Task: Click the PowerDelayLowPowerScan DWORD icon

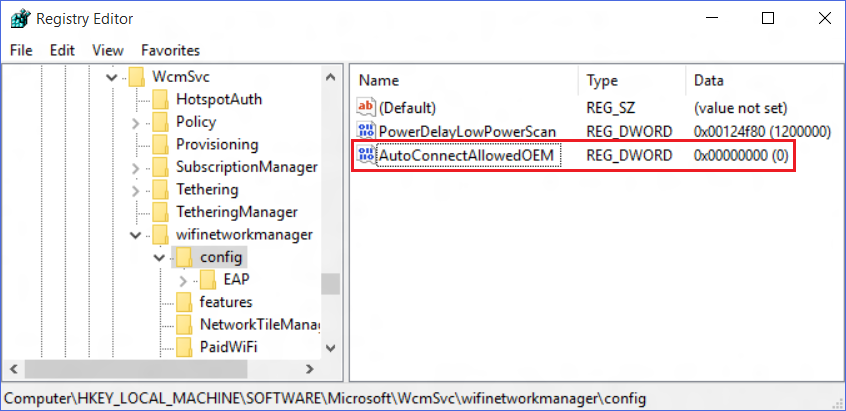Action: (x=366, y=131)
